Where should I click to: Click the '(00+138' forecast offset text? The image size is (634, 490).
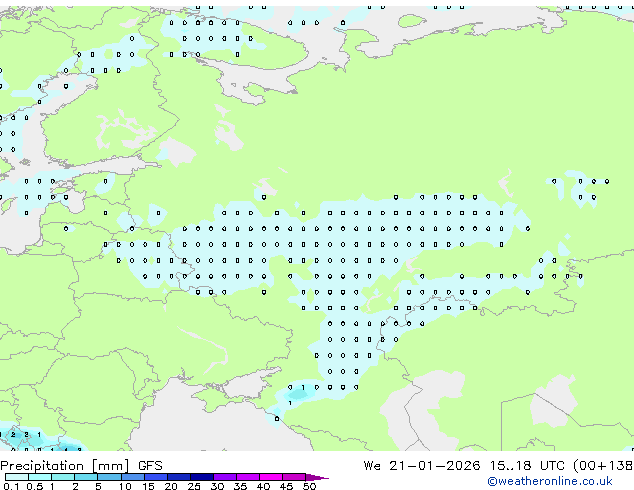pos(603,466)
